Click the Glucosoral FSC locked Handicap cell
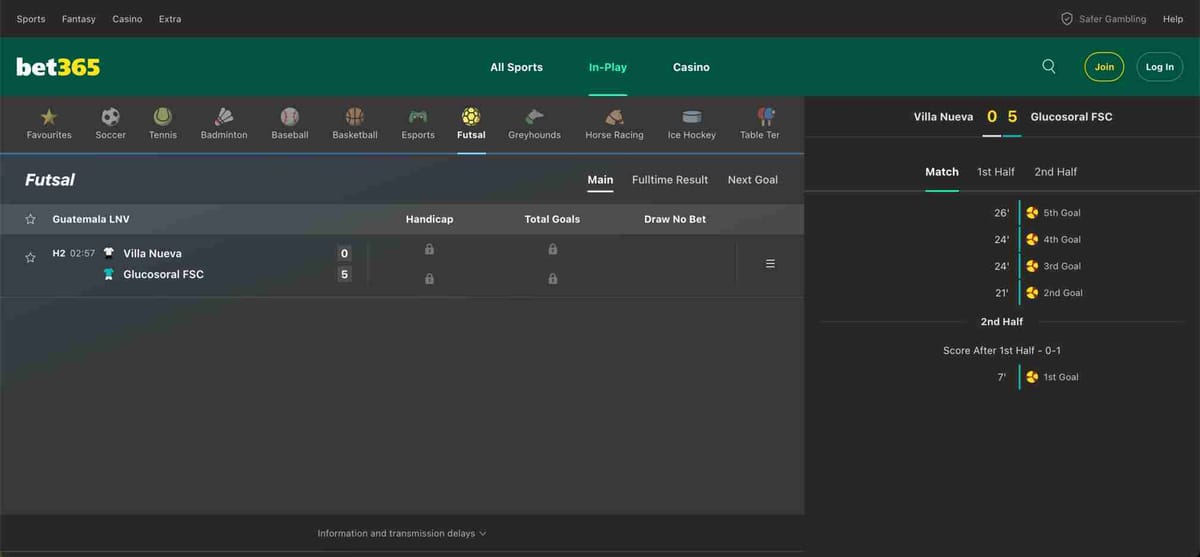This screenshot has height=557, width=1200. [x=429, y=279]
